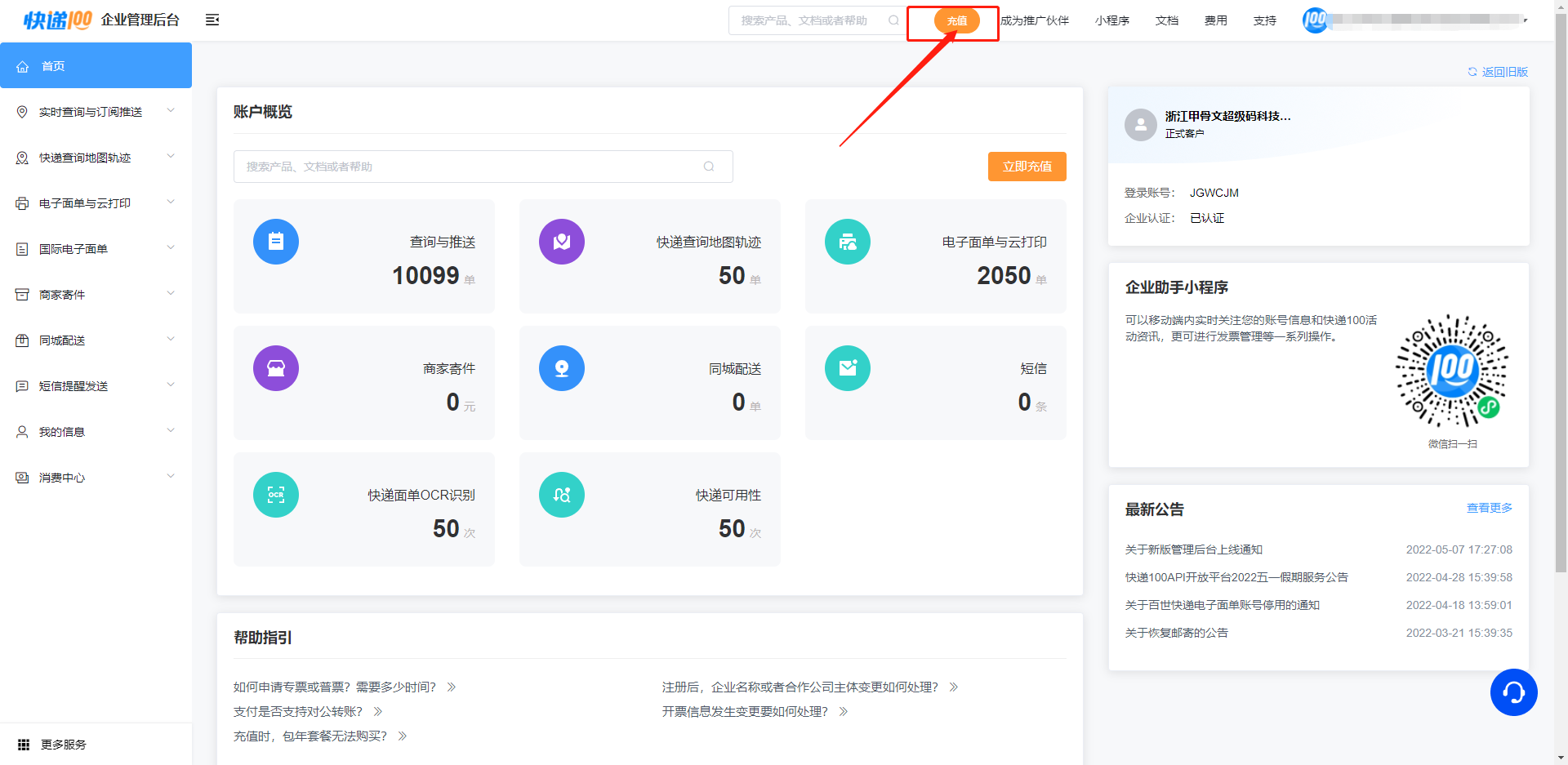Expand 实时查询与订阅推送 menu chevron
Image resolution: width=1568 pixels, height=765 pixels.
pos(171,110)
